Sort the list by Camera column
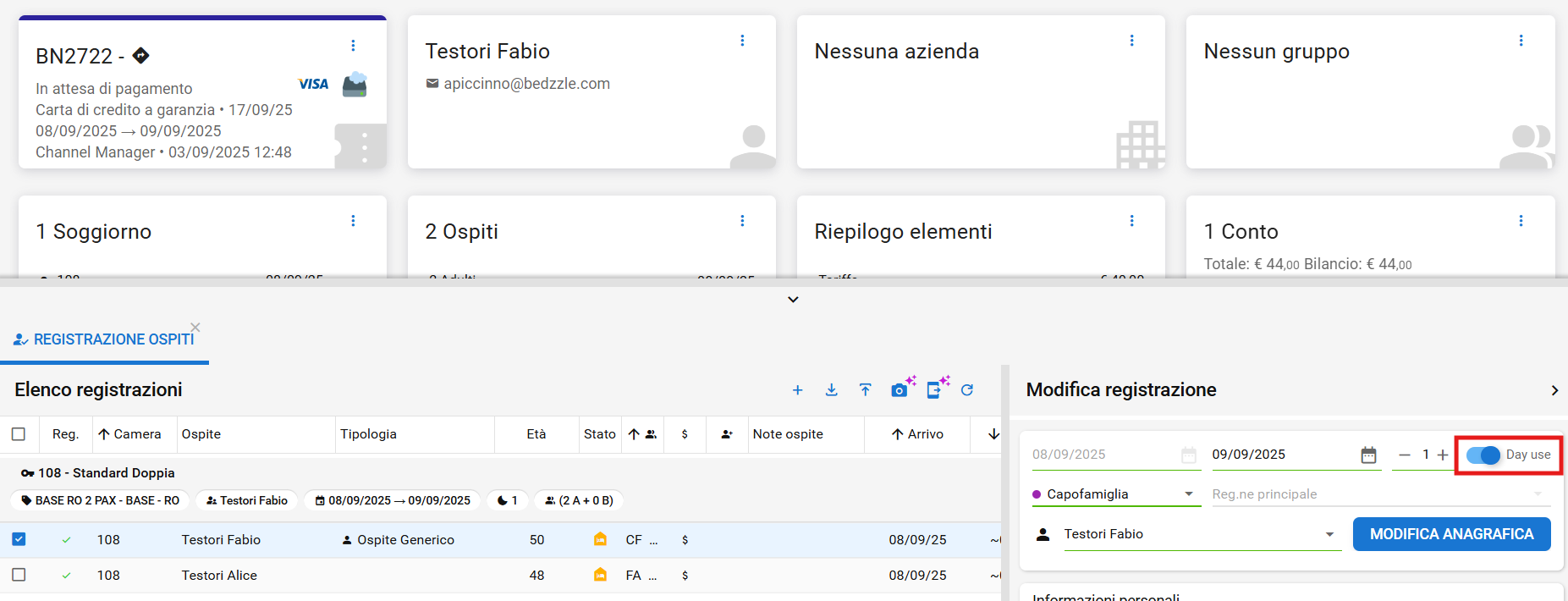 pos(129,434)
